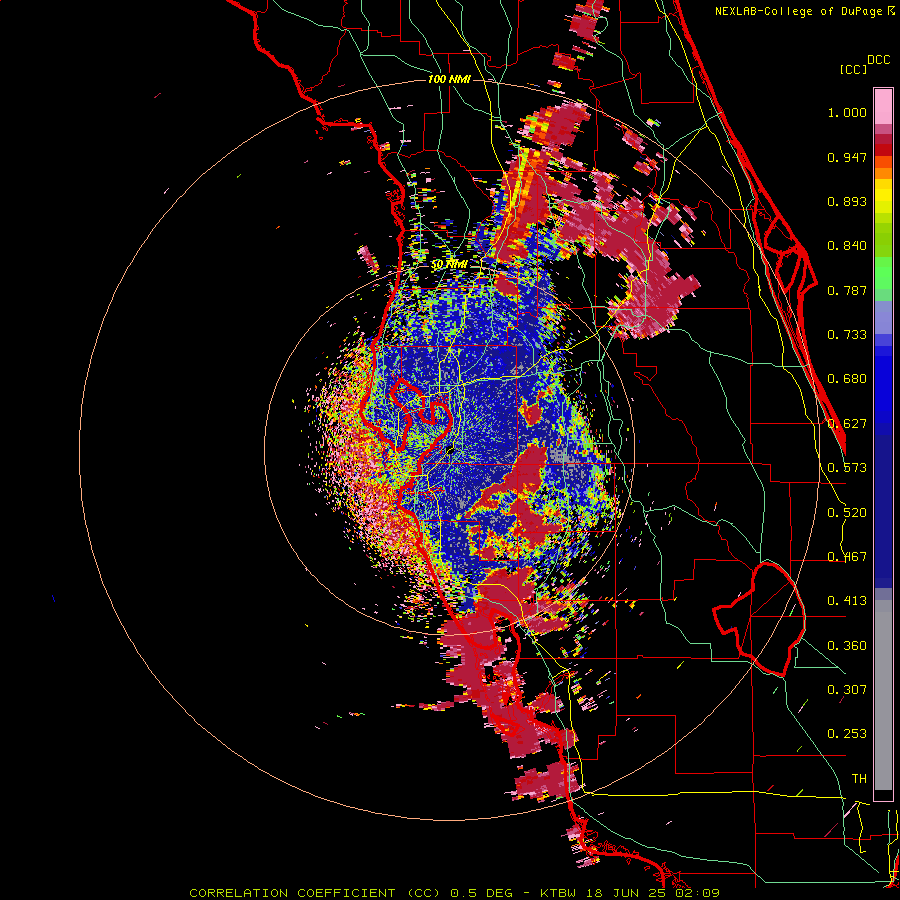Viewport: 900px width, 900px height.
Task: Pick the lavender band of the color scale
Action: 883,317
